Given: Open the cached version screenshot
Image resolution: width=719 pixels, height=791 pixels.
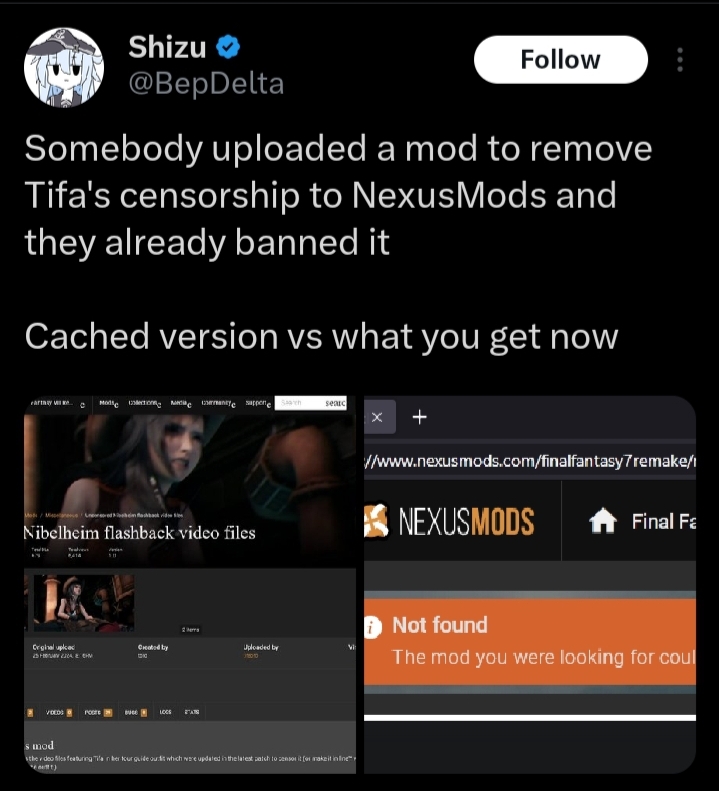Looking at the screenshot, I should 190,584.
